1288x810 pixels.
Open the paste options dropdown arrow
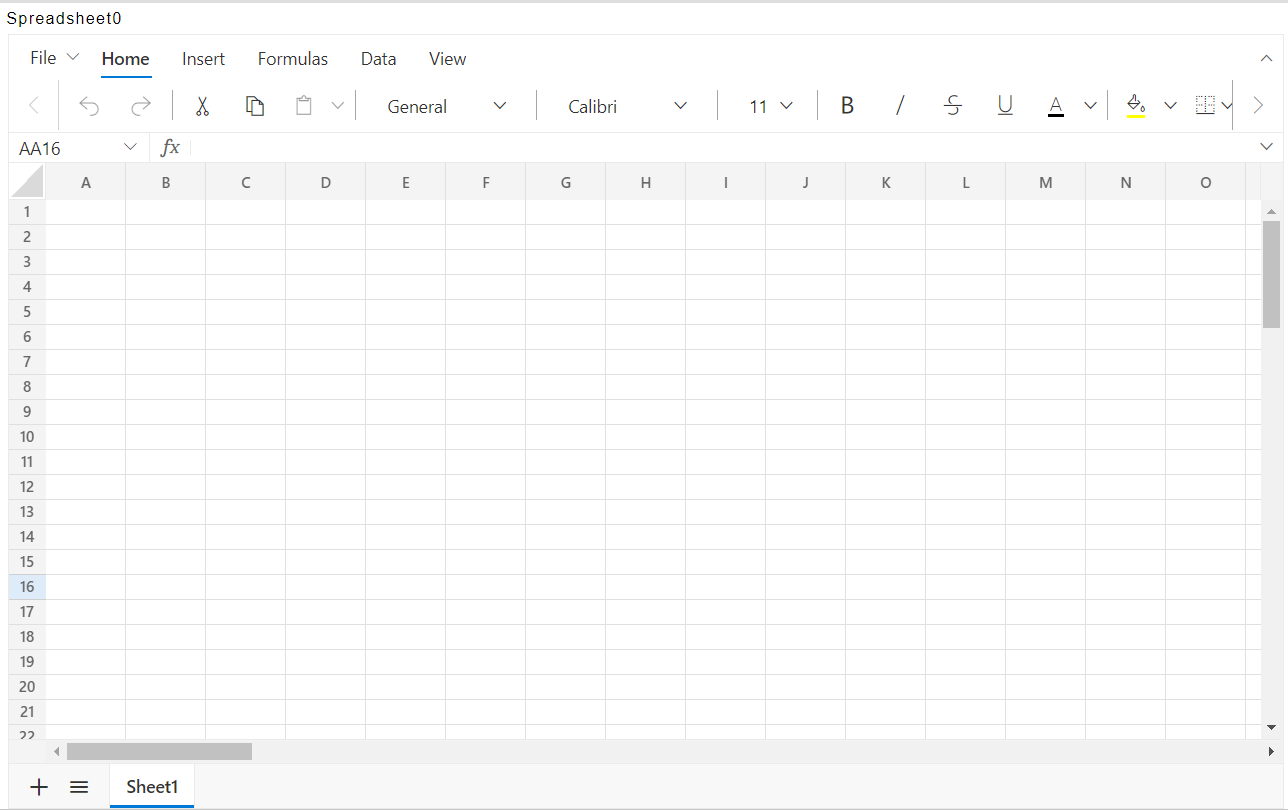pyautogui.click(x=338, y=106)
